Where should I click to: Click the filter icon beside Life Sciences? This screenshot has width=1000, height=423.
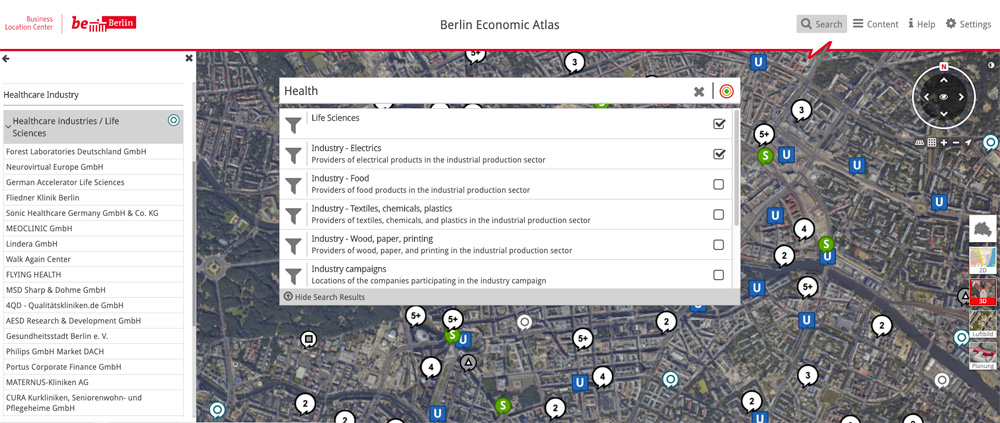(293, 124)
